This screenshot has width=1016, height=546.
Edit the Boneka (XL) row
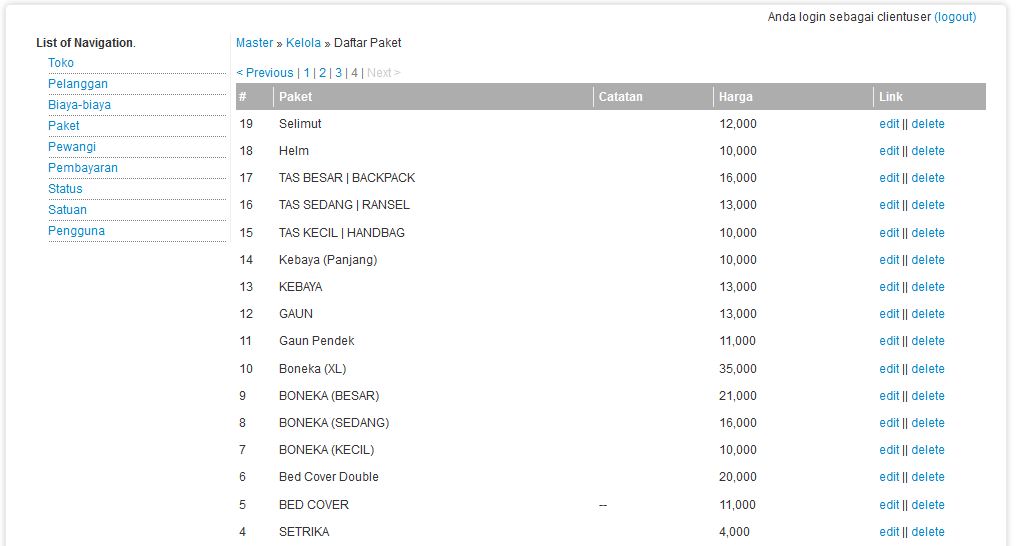(889, 369)
